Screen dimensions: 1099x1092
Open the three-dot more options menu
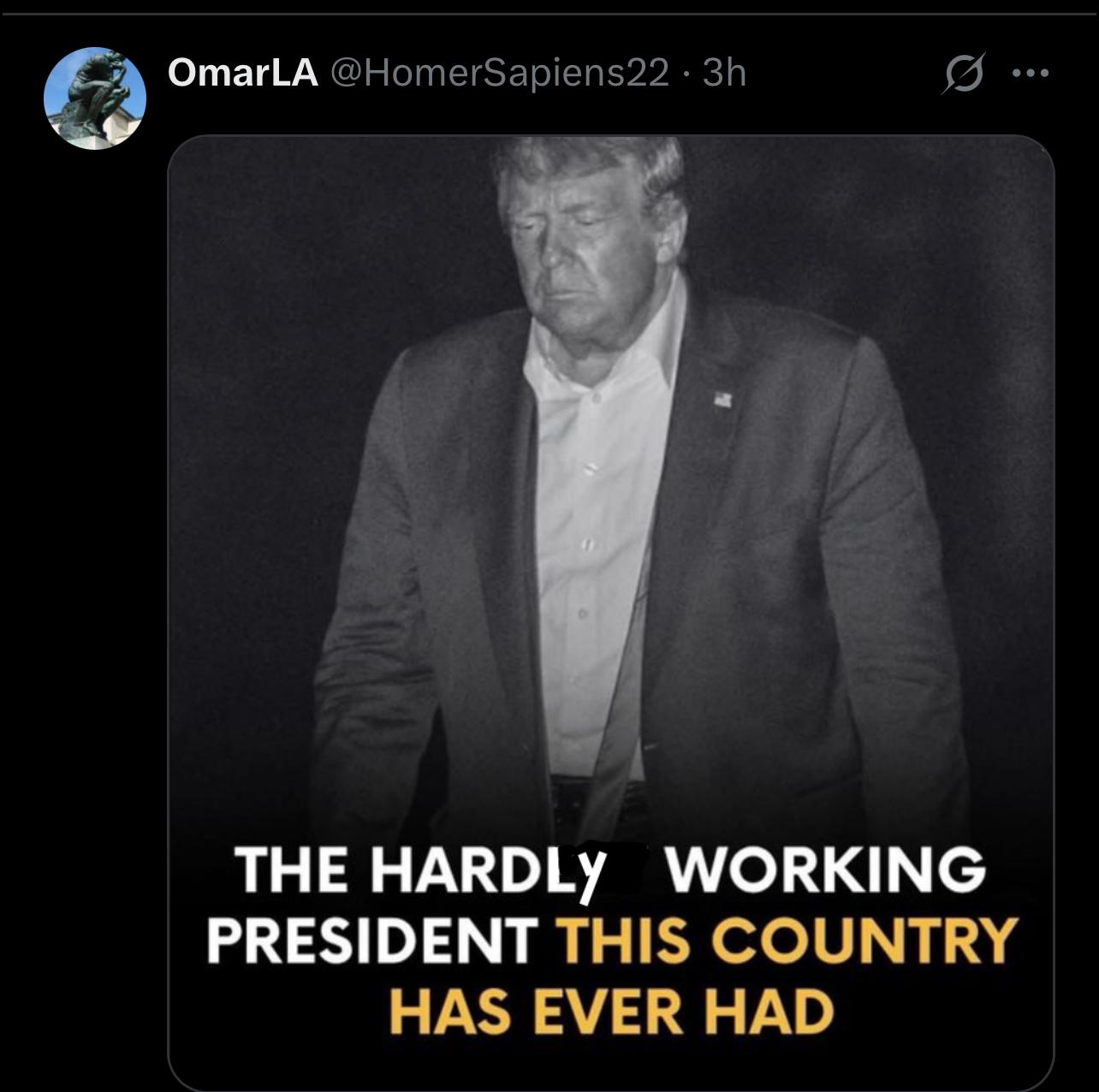pyautogui.click(x=1030, y=74)
